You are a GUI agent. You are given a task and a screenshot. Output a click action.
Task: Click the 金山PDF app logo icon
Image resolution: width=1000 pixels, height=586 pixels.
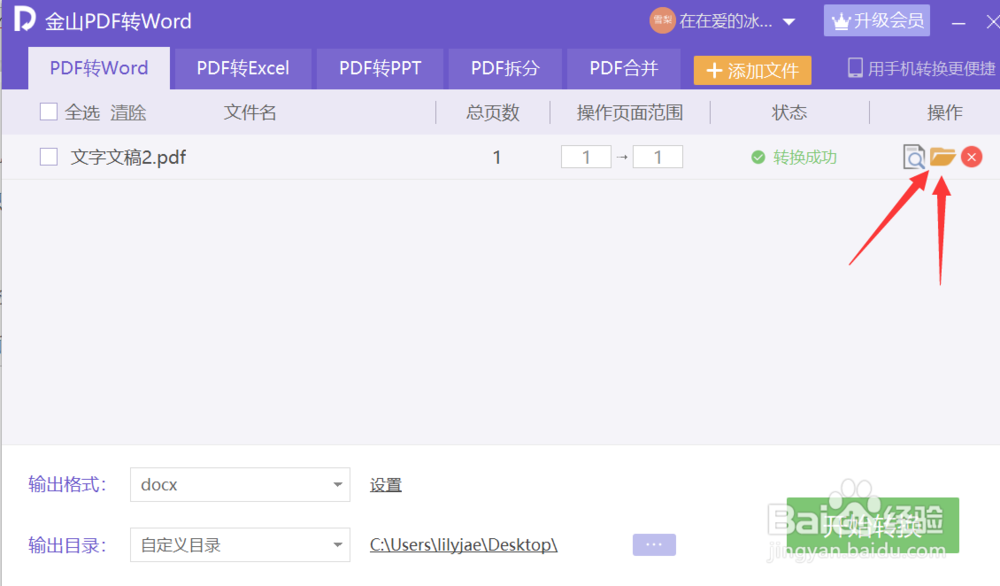tap(20, 20)
